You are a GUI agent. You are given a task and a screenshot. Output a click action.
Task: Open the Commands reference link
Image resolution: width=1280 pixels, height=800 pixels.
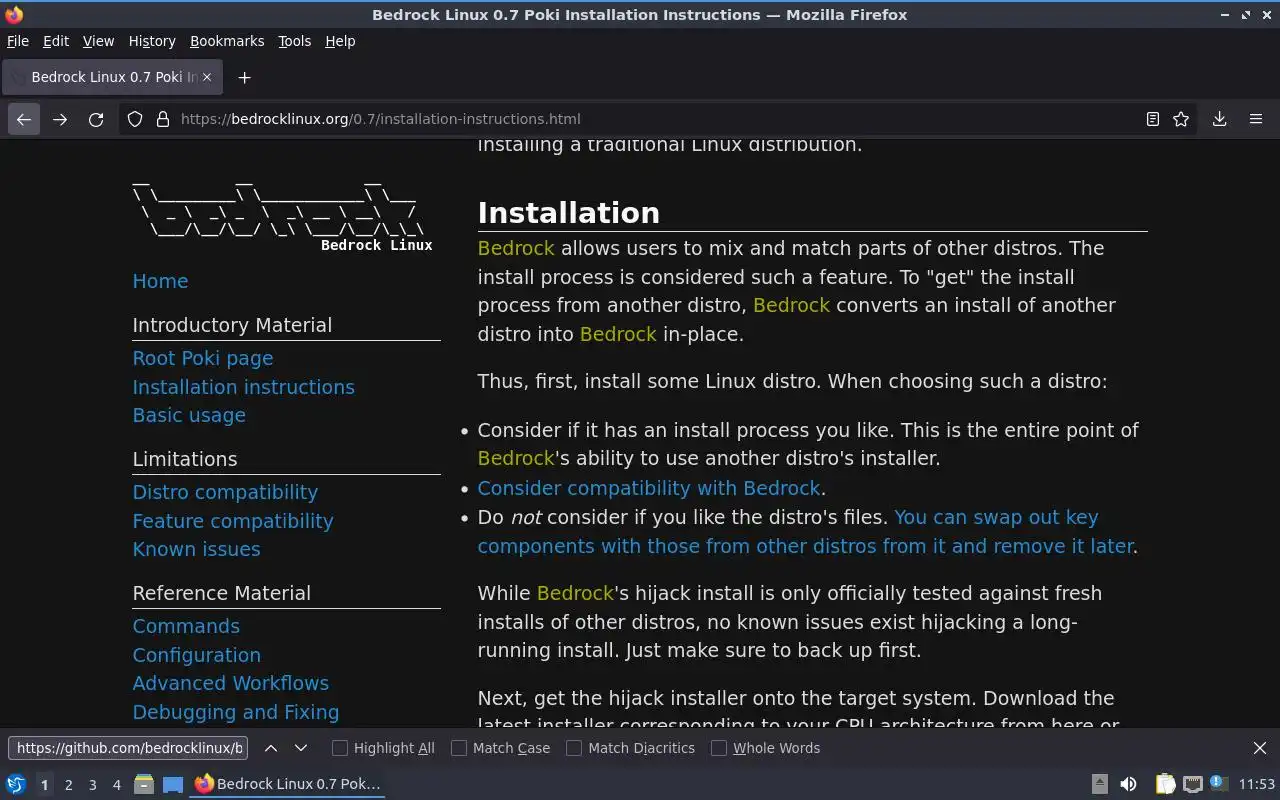(186, 626)
